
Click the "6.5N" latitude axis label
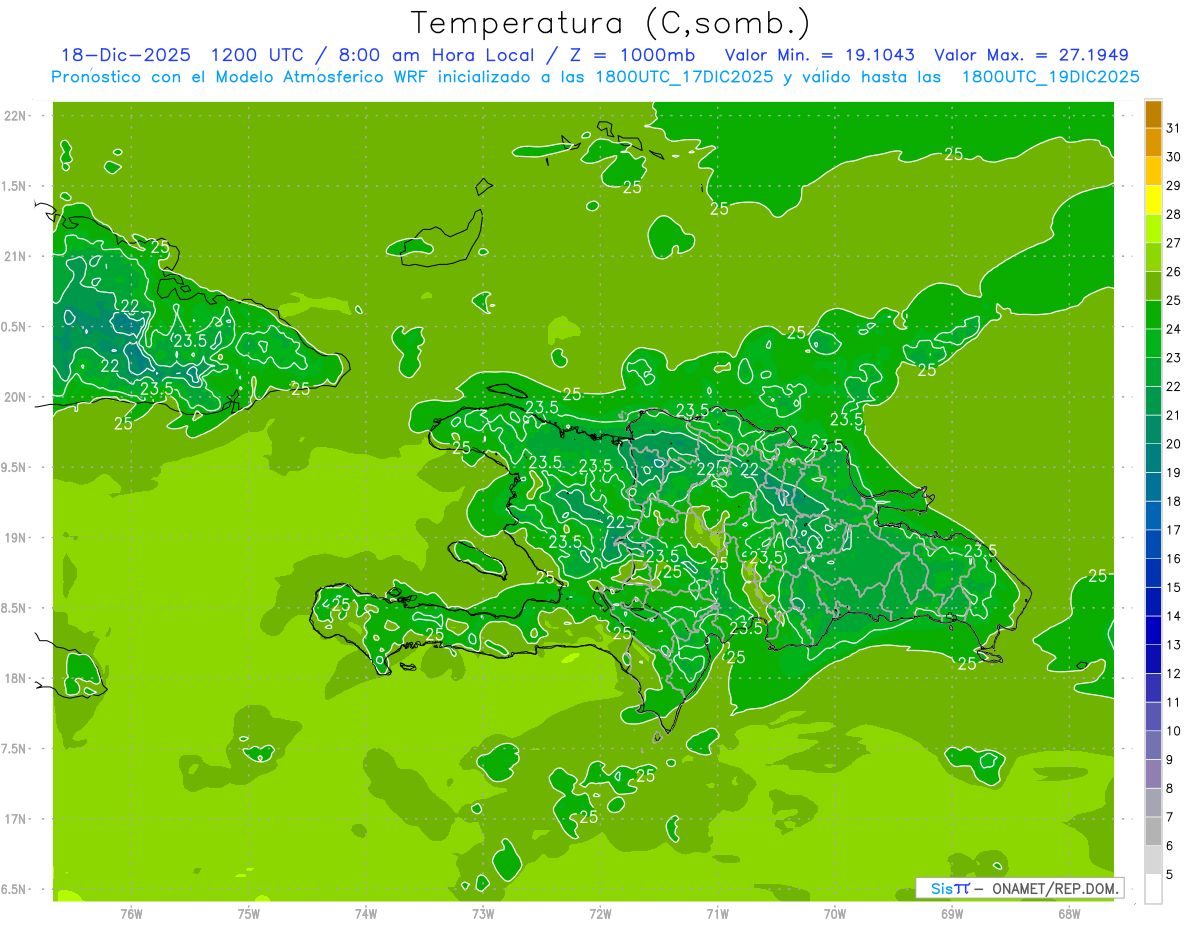[x=15, y=889]
